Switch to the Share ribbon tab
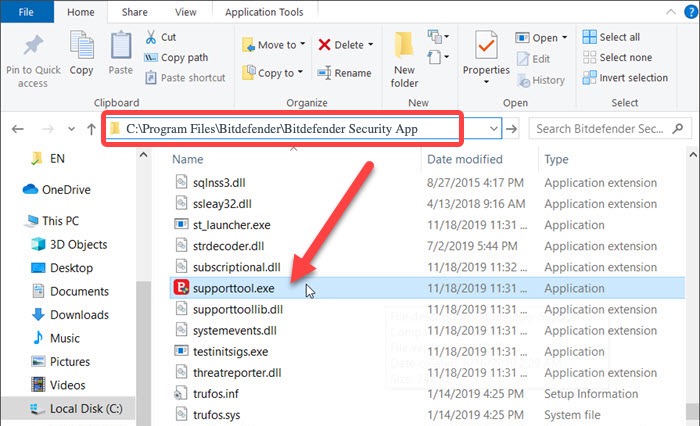 tap(134, 12)
